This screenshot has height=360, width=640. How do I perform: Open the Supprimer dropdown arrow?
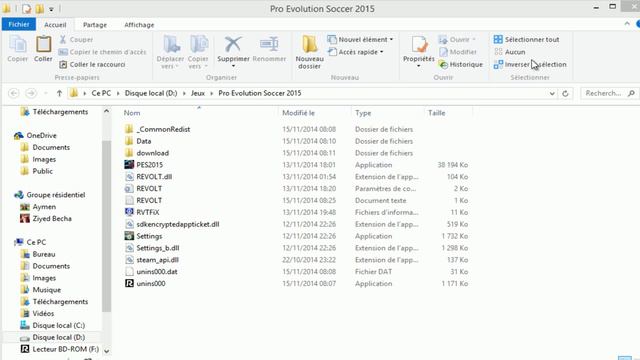[233, 67]
